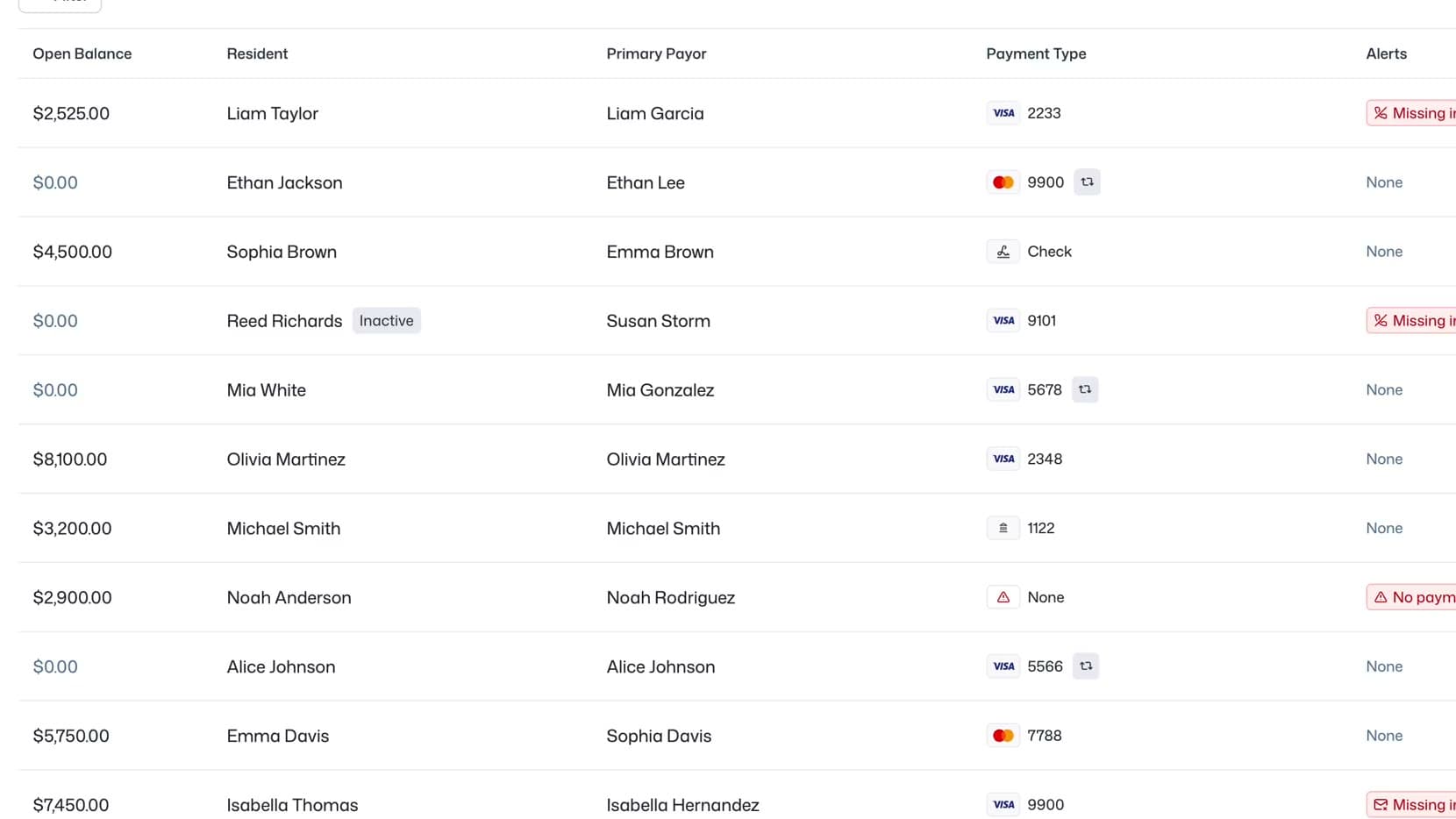Click the Primary Payor column header
Screen dimensions: 1456x819
click(x=656, y=53)
